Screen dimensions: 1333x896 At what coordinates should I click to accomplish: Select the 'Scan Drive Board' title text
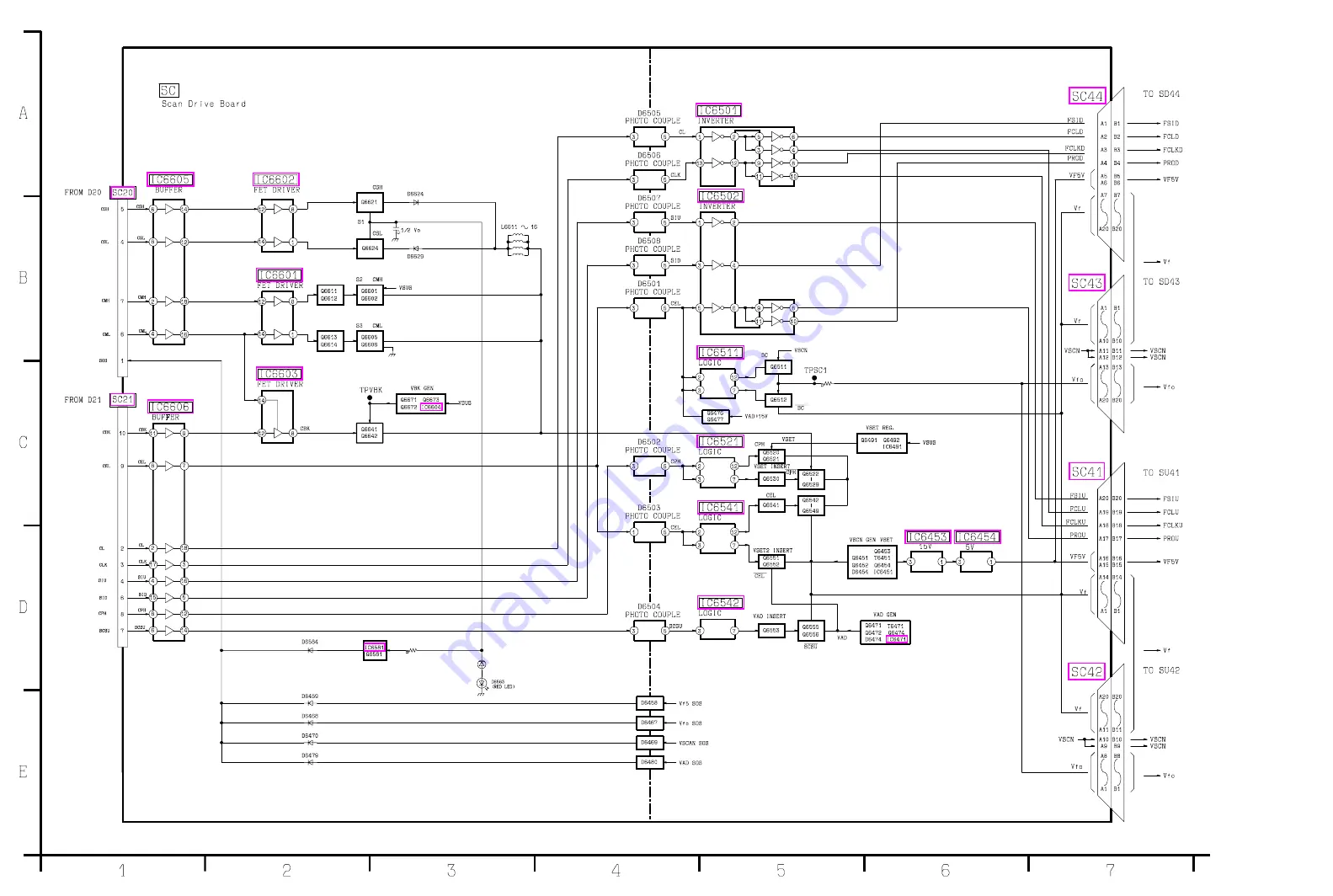[x=204, y=104]
